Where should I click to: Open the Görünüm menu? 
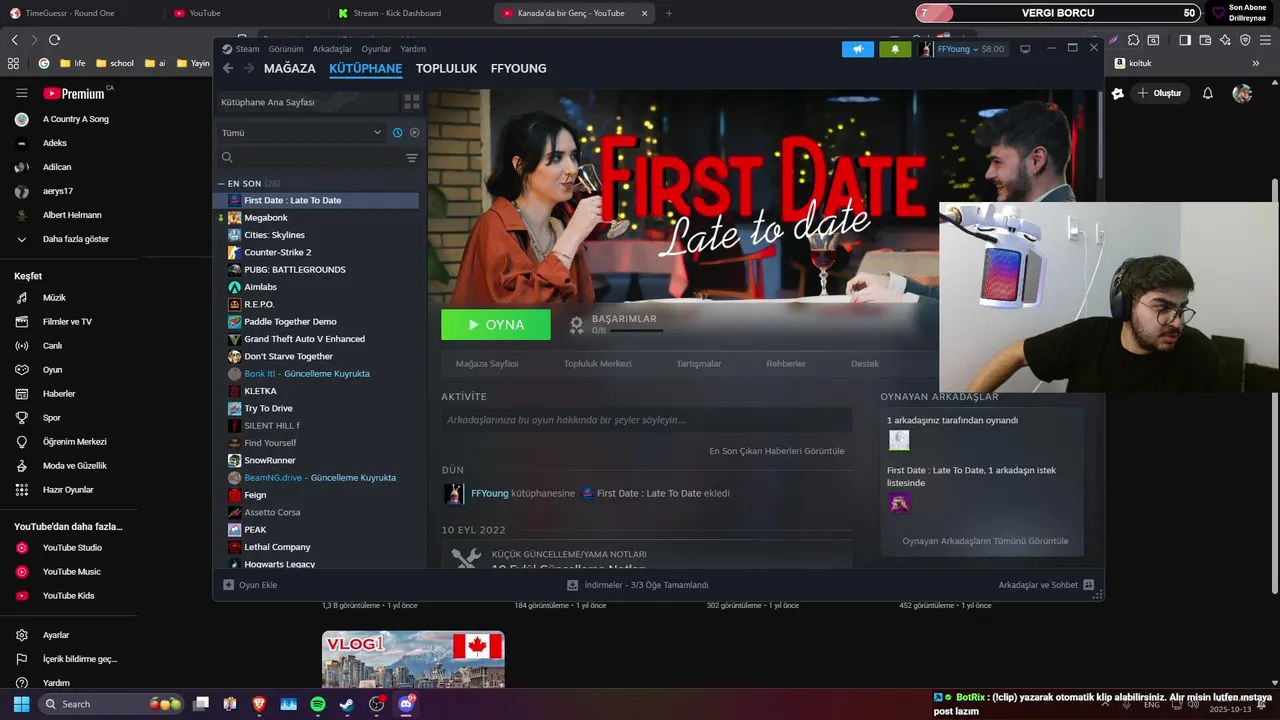(x=286, y=49)
